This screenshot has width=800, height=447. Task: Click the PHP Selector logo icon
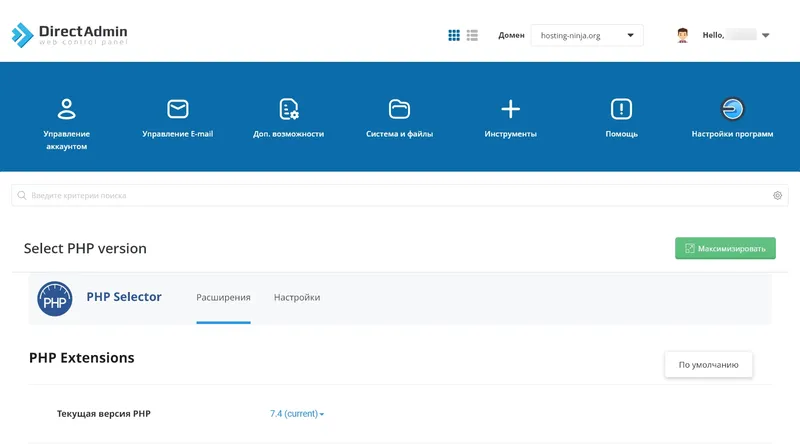pyautogui.click(x=55, y=299)
